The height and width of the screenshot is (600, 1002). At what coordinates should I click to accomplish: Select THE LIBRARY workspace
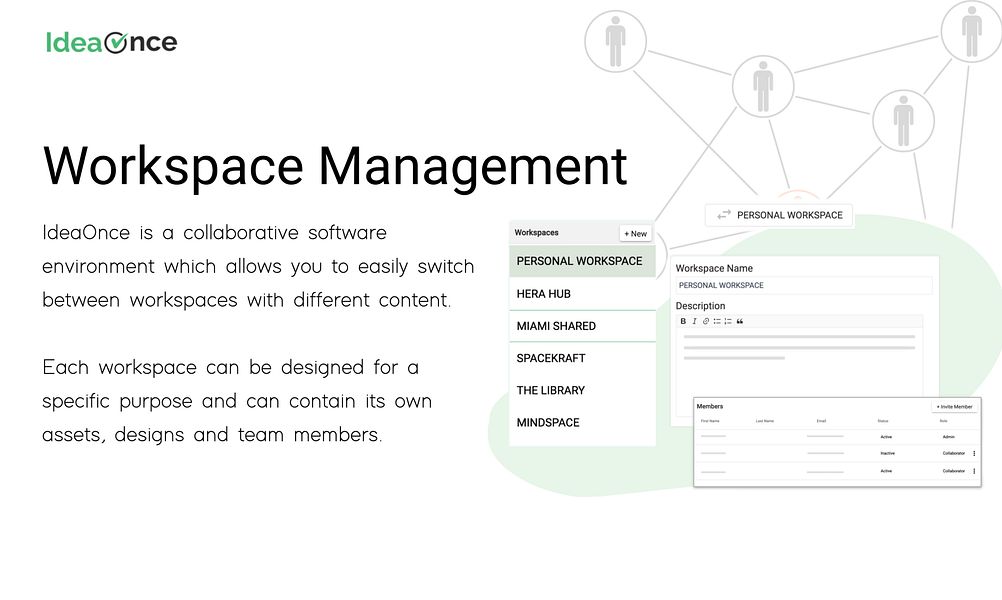click(582, 390)
